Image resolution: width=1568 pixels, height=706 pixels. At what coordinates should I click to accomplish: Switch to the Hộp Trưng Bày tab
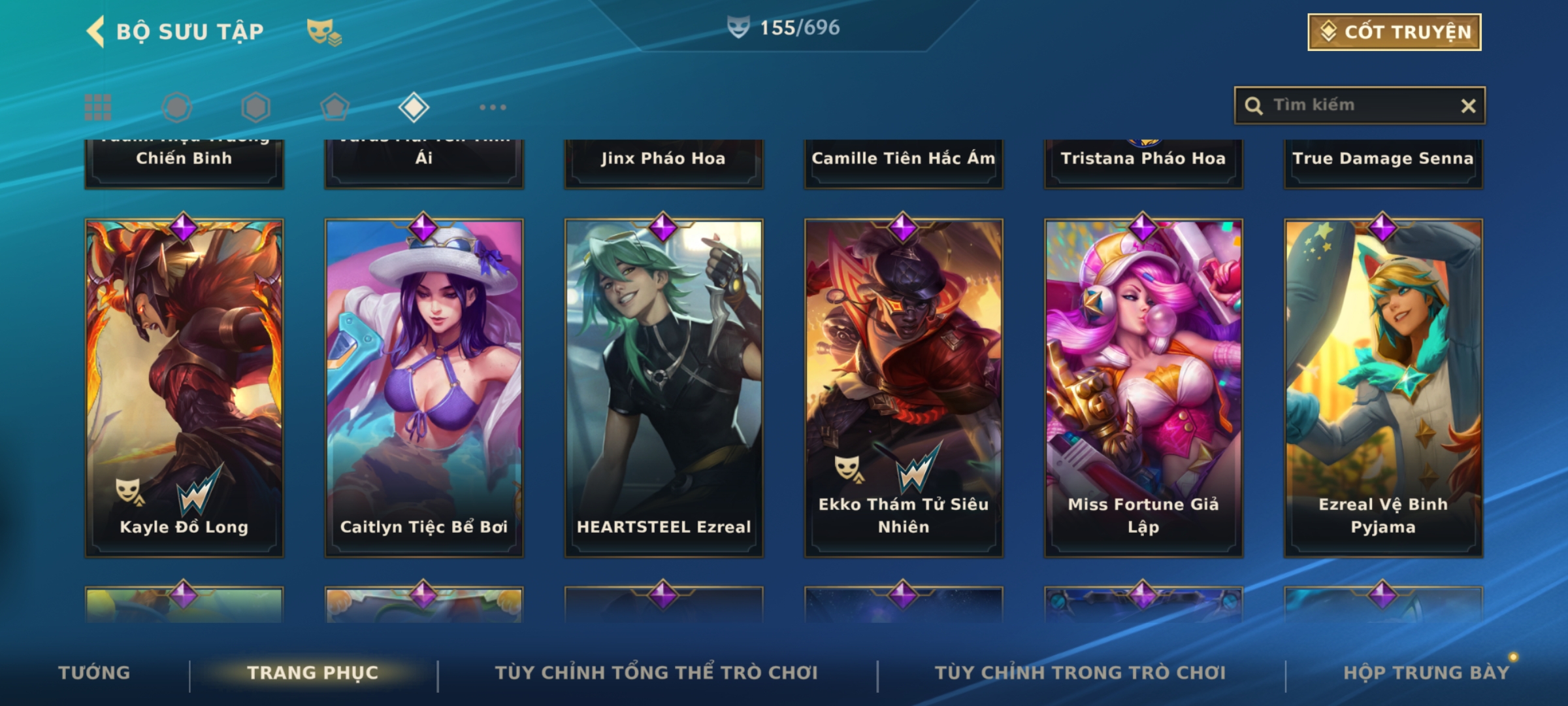pos(1426,673)
